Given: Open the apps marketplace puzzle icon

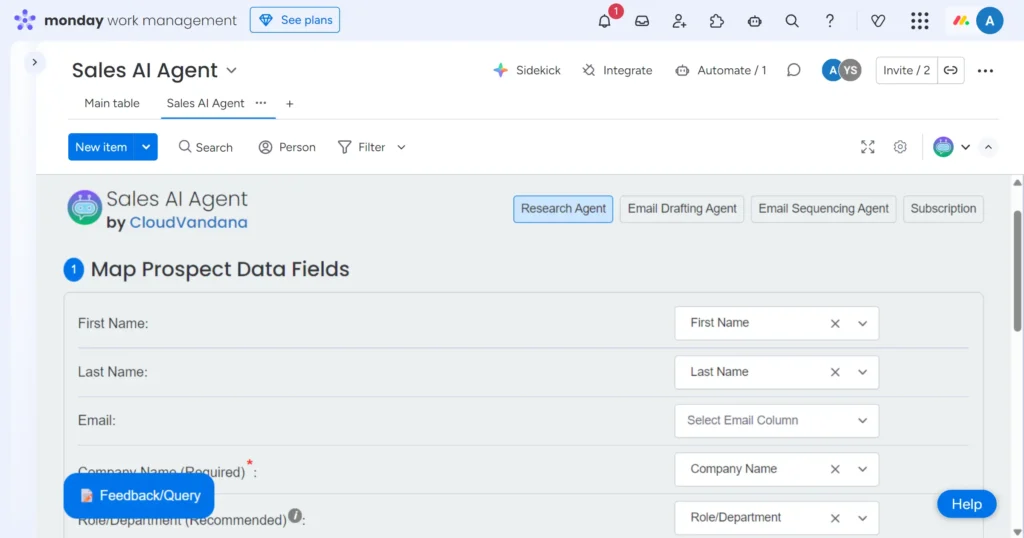Looking at the screenshot, I should click(x=717, y=21).
